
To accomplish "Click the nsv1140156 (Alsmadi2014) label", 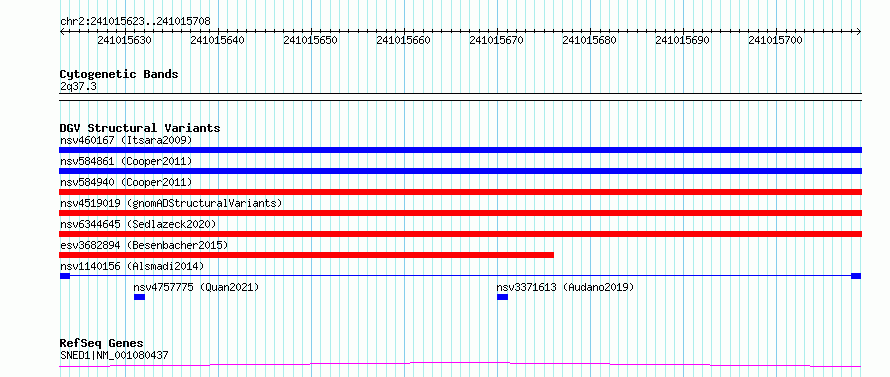I will click(132, 266).
